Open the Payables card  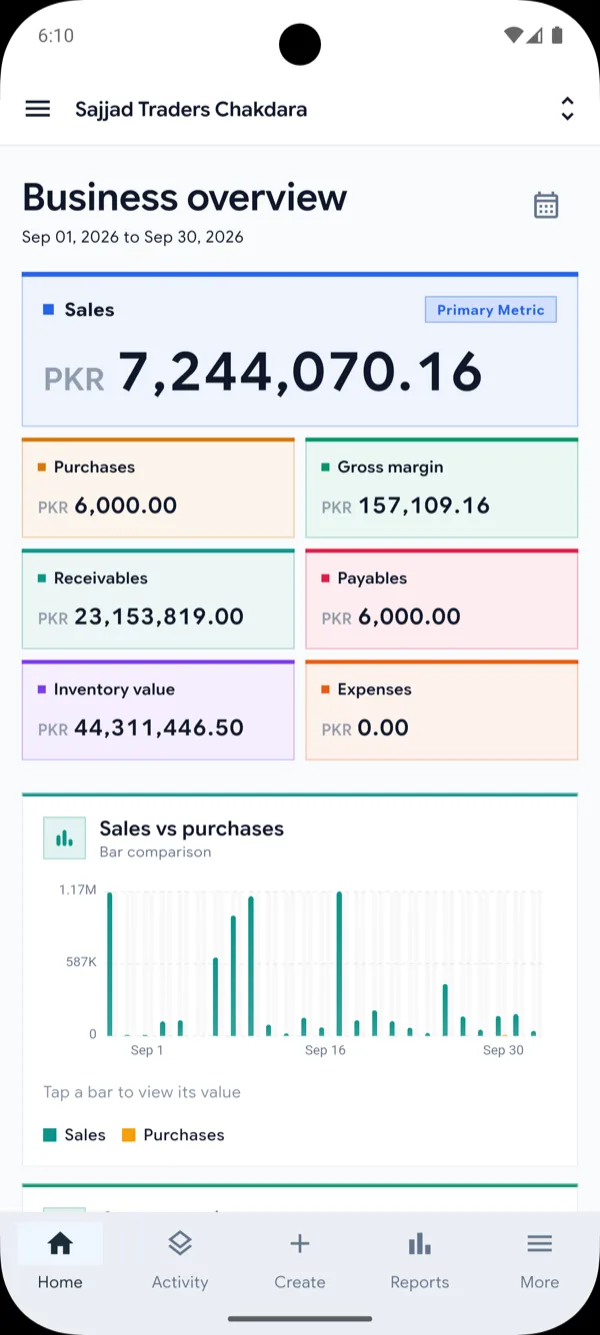click(x=442, y=599)
